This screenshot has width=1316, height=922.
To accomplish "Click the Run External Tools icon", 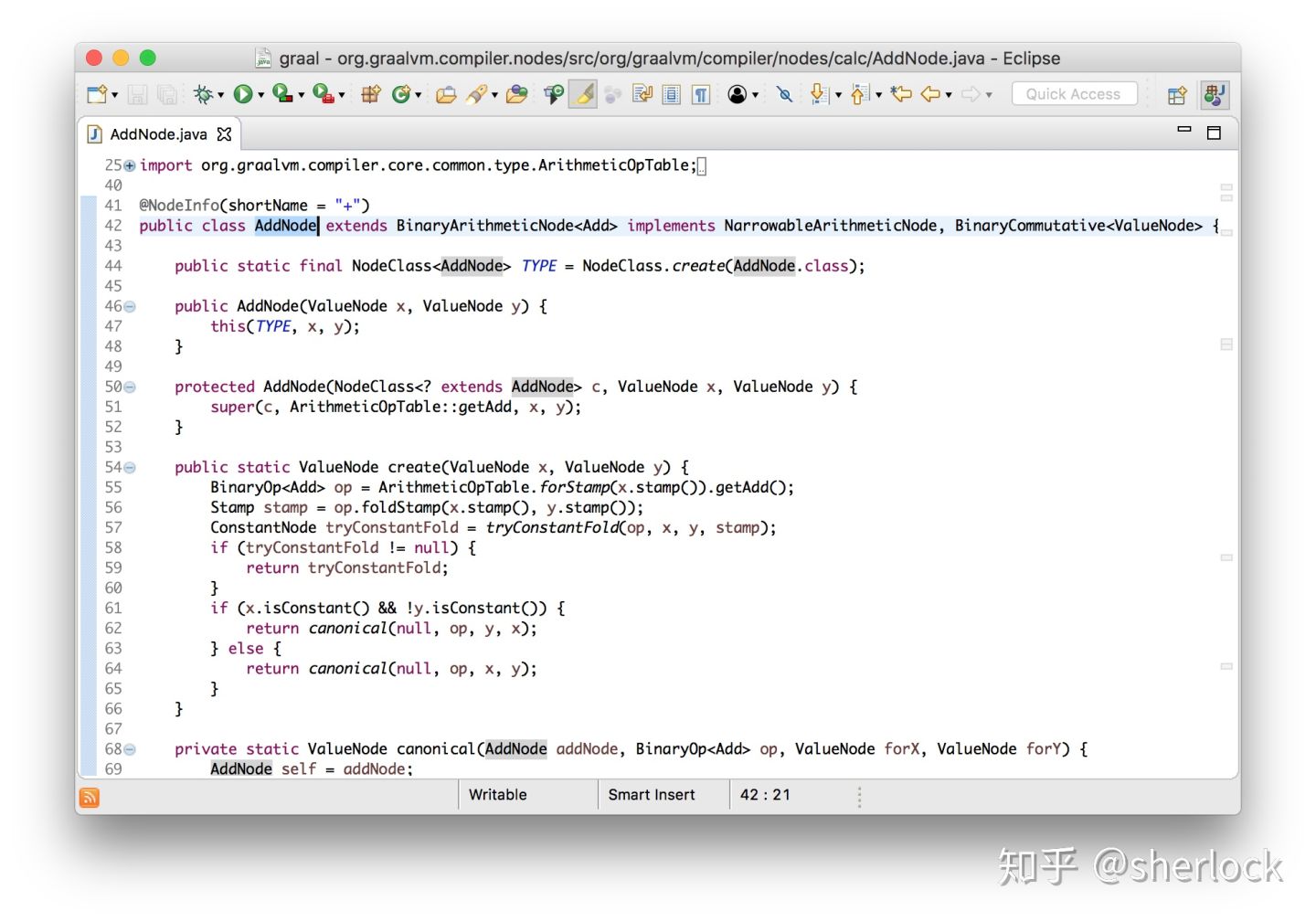I will (323, 93).
